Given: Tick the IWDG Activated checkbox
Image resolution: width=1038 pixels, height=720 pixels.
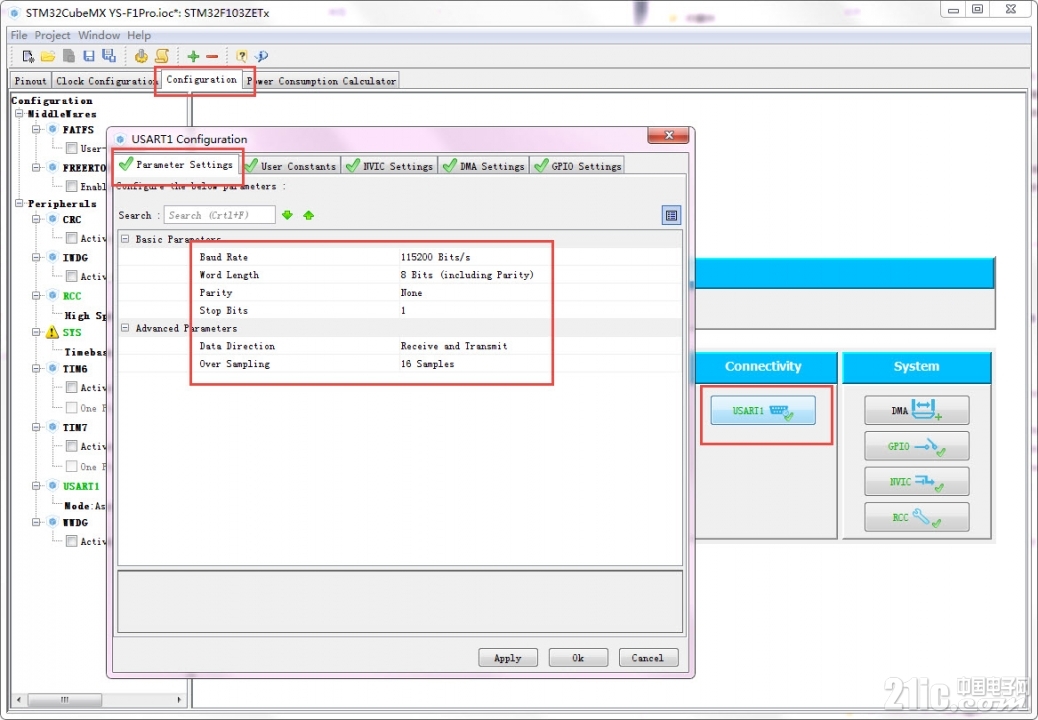Looking at the screenshot, I should tap(71, 276).
